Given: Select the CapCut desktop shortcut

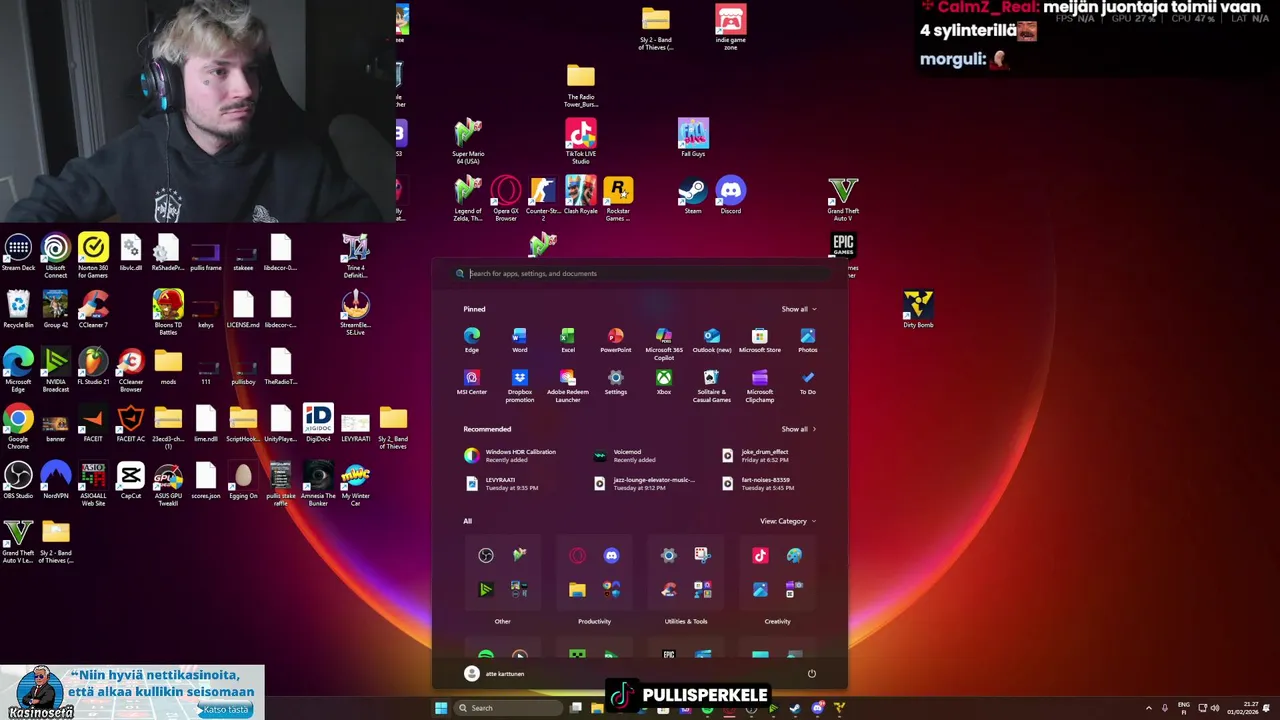Looking at the screenshot, I should [131, 480].
